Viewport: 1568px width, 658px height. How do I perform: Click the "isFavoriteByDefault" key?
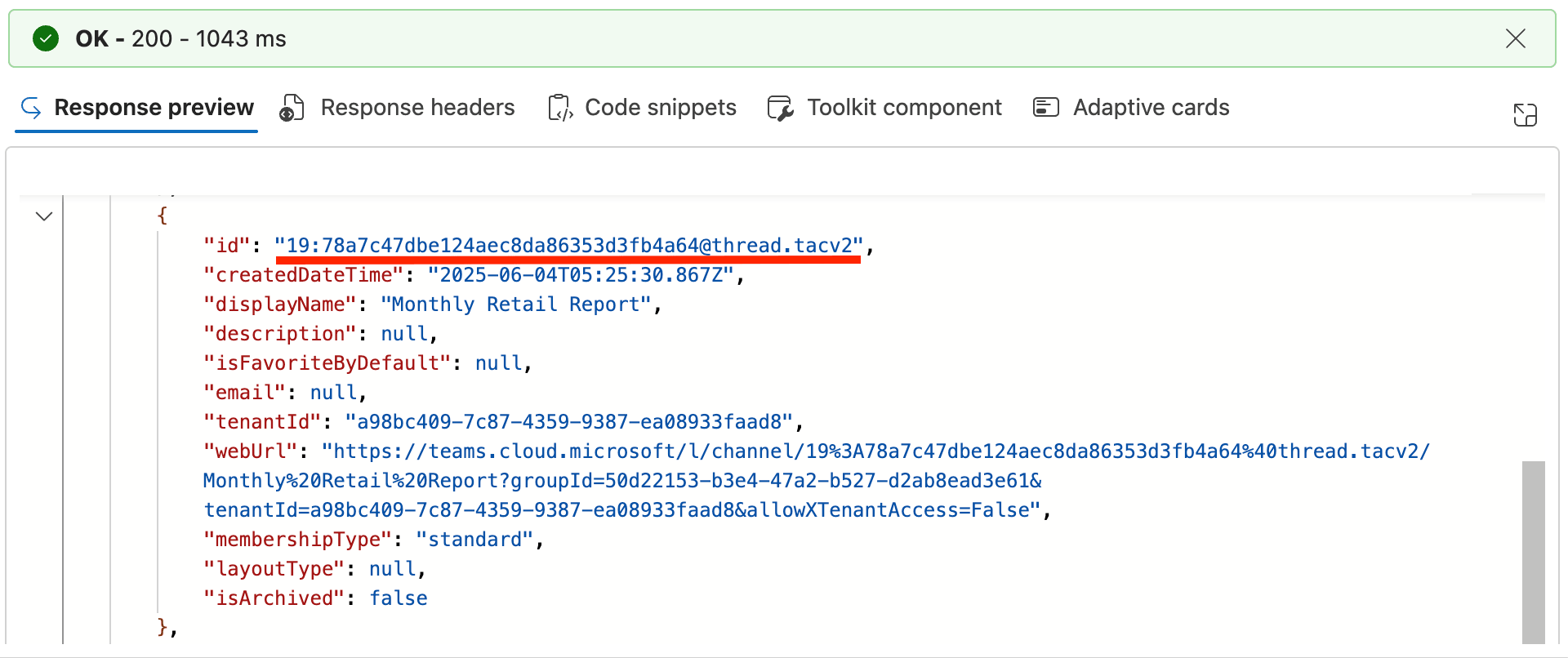click(327, 363)
